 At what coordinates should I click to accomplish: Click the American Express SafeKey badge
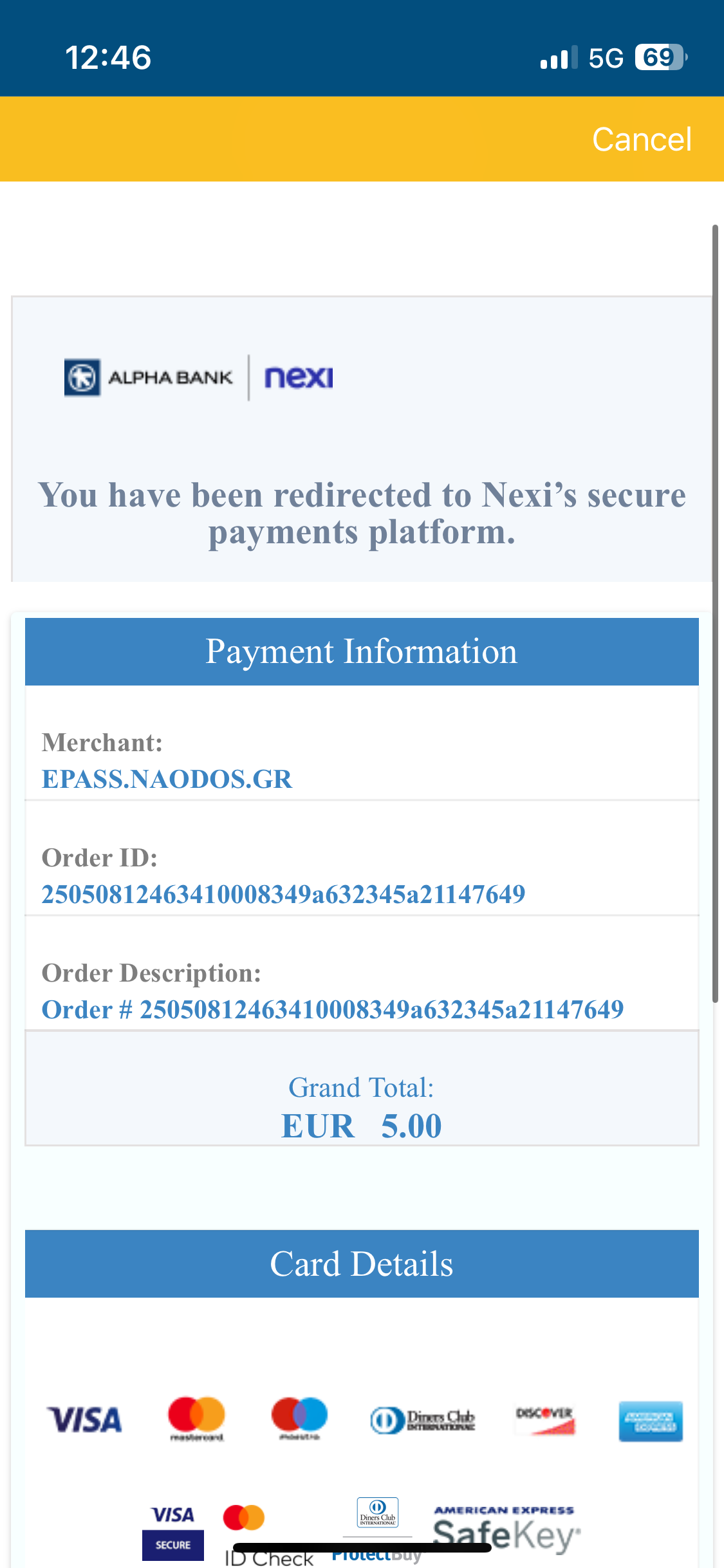coord(506,1529)
